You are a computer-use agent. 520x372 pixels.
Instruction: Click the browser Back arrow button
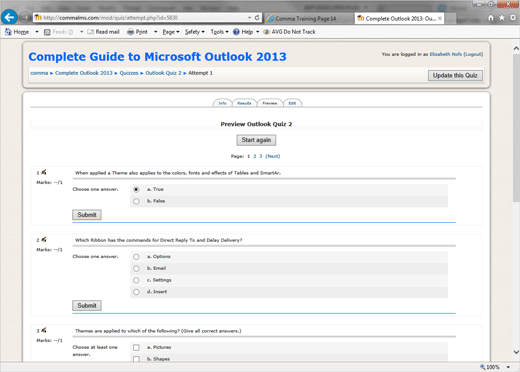(x=9, y=17)
